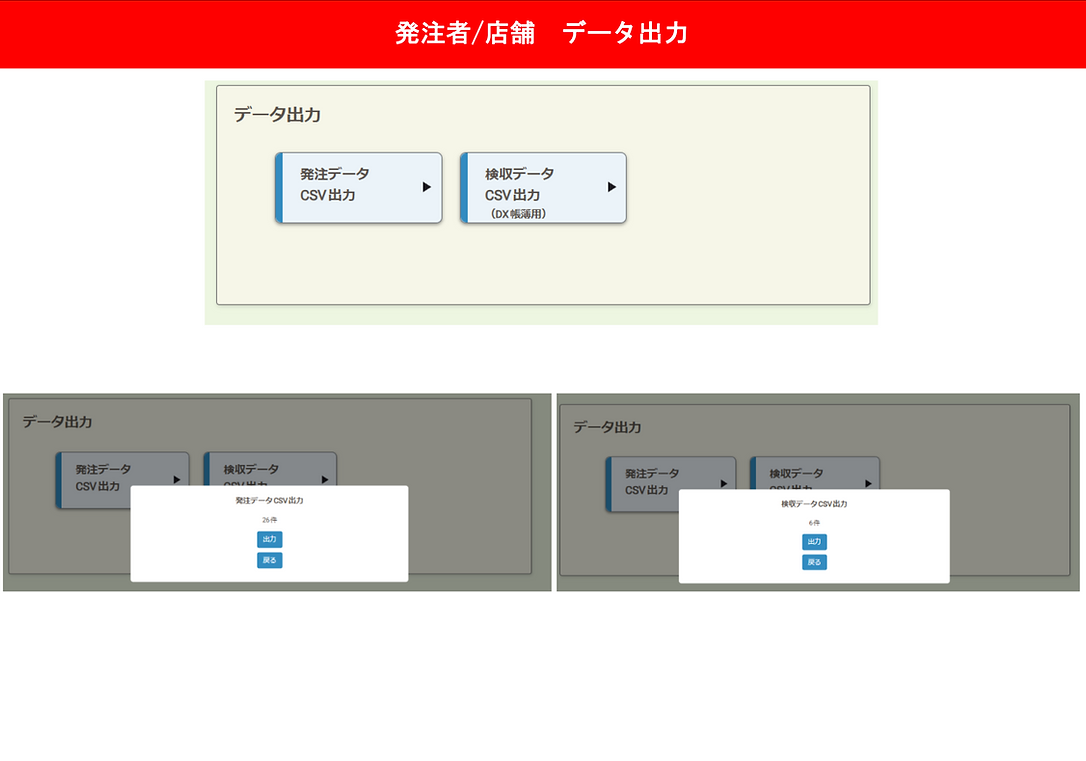Click 戻る in the 発注データCSV出力 dialog
1086x761 pixels.
(269, 560)
